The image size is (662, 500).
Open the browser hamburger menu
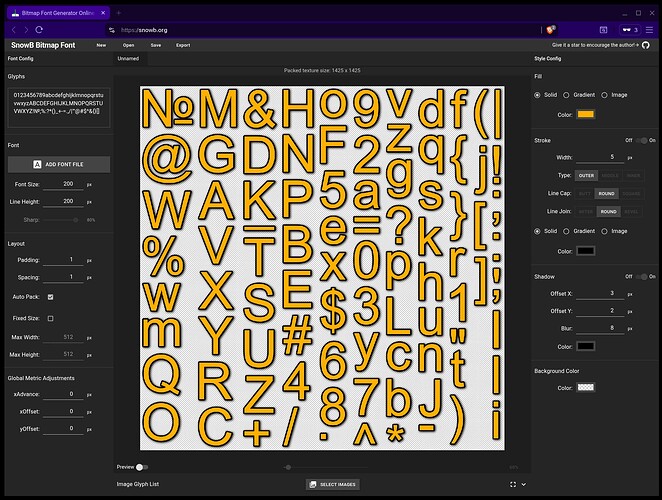647,30
